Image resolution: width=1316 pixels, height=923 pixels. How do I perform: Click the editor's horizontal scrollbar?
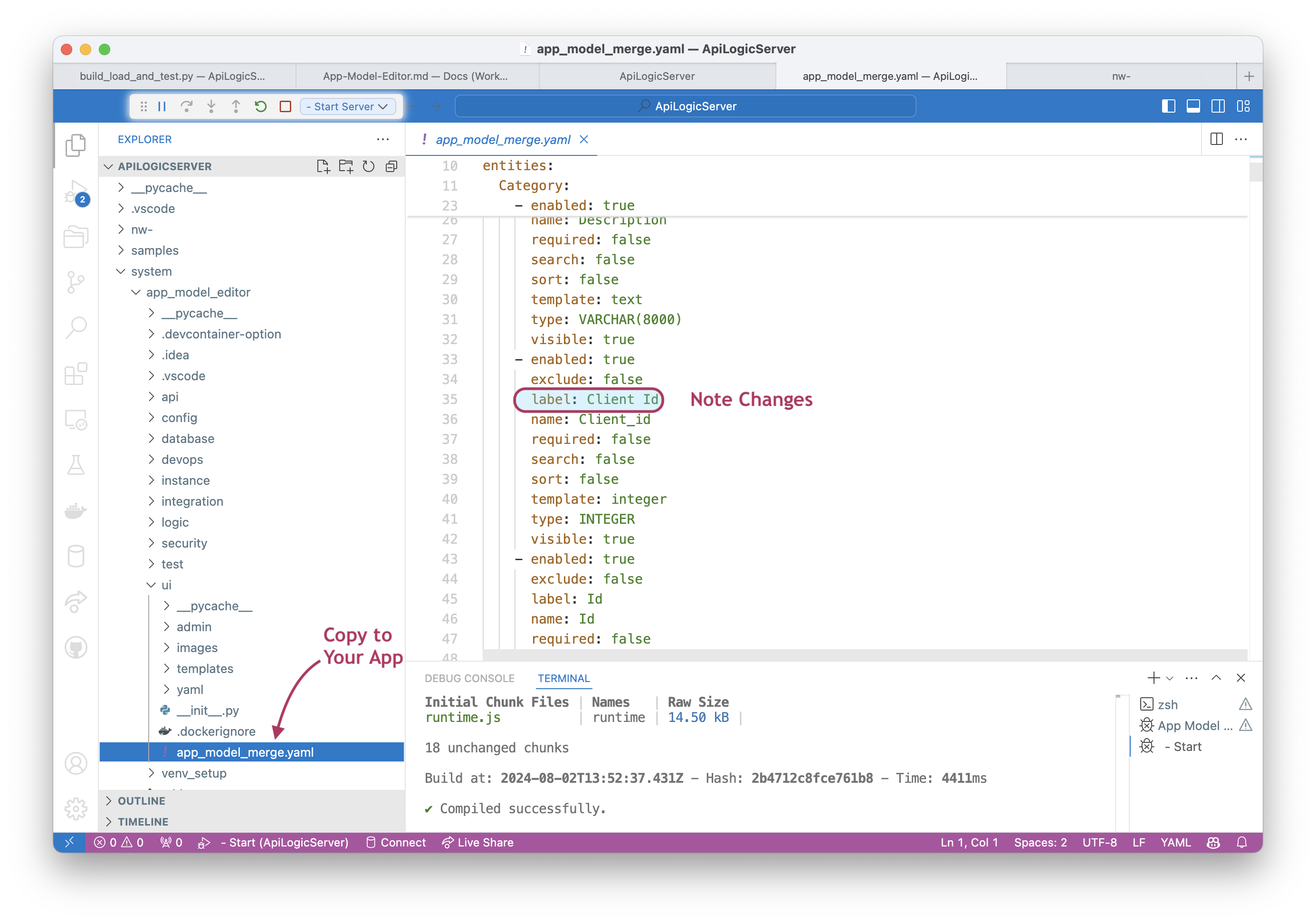pyautogui.click(x=866, y=655)
